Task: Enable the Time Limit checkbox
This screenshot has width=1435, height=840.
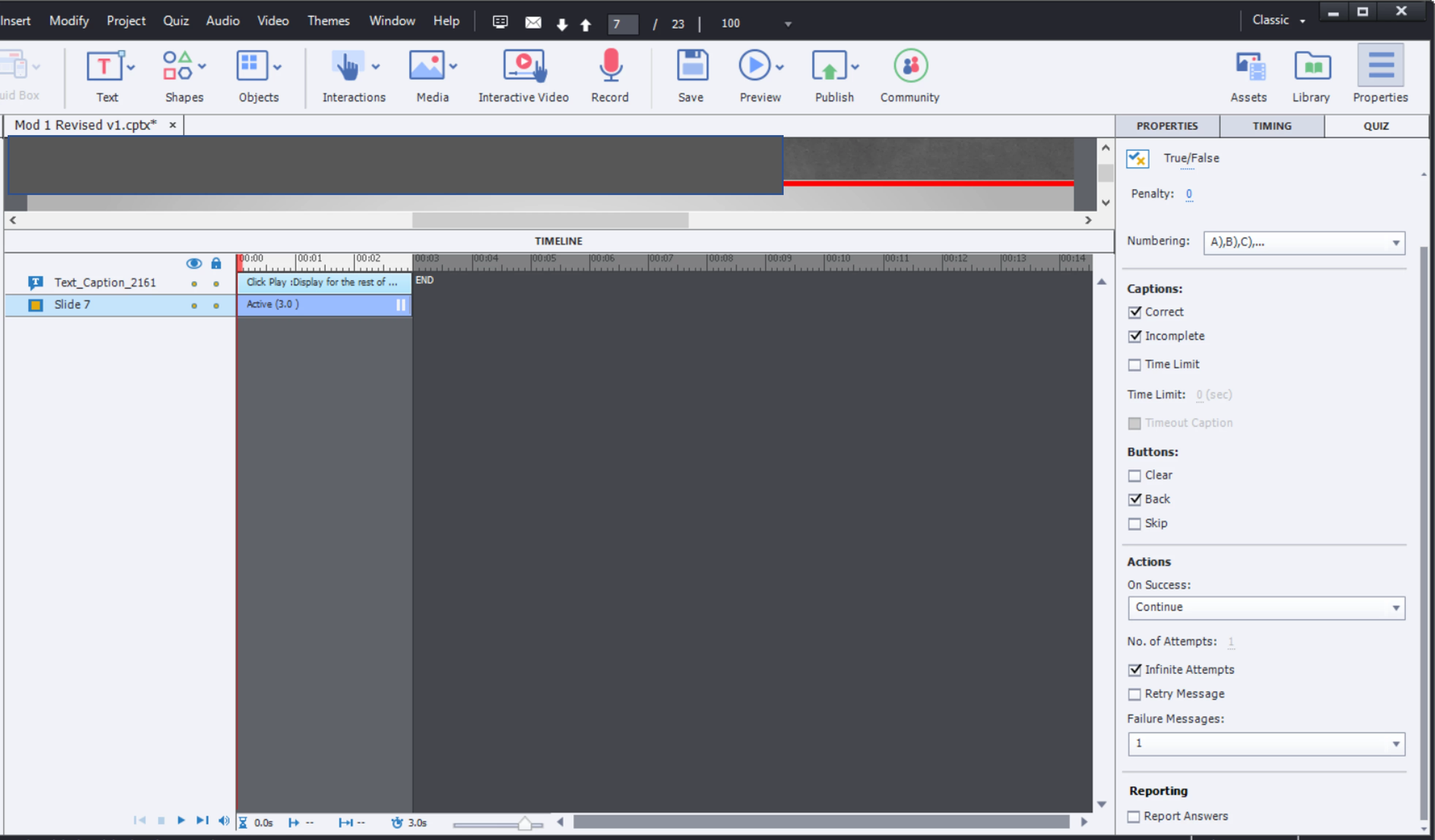Action: (1134, 365)
